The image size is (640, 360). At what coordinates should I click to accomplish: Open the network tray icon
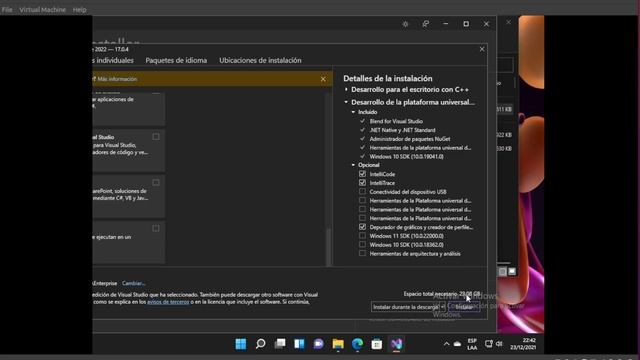[x=489, y=344]
